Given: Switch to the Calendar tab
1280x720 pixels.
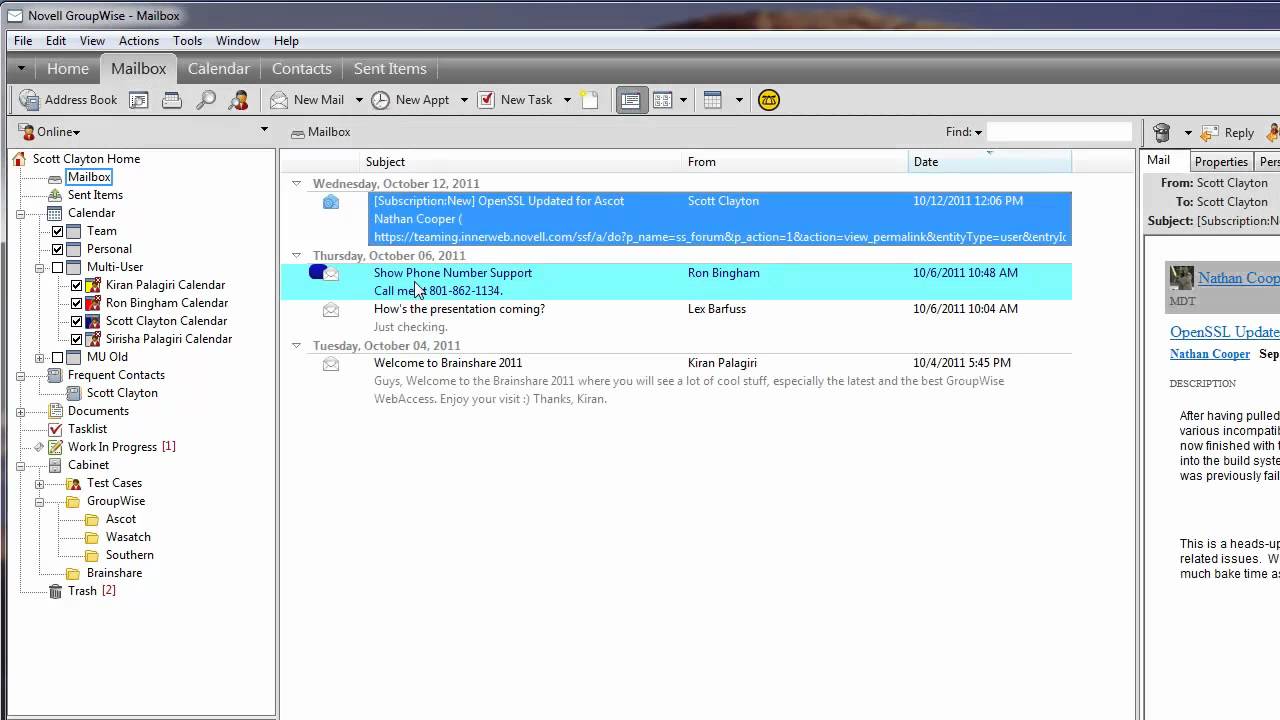Looking at the screenshot, I should (x=218, y=69).
